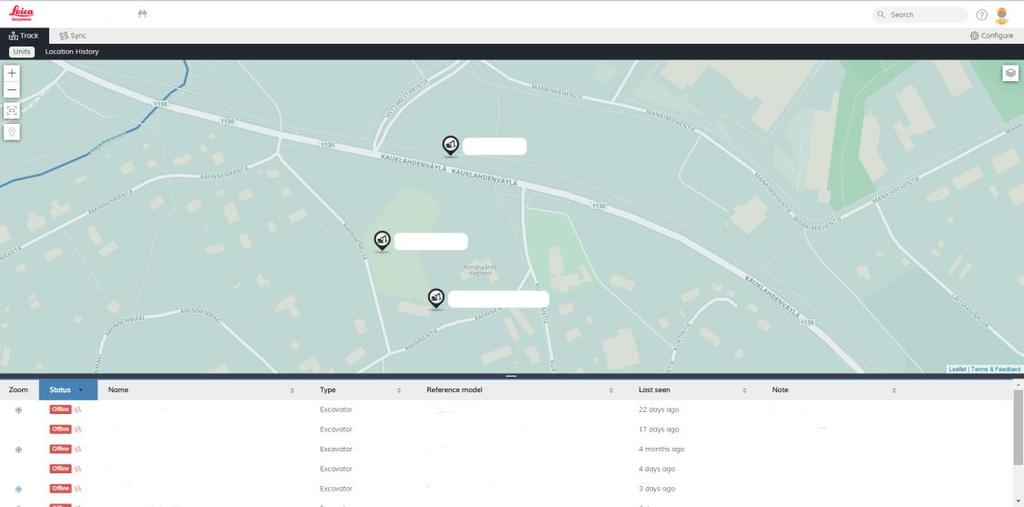
Task: Click Excavator type in 17 days ago row
Action: click(x=336, y=429)
